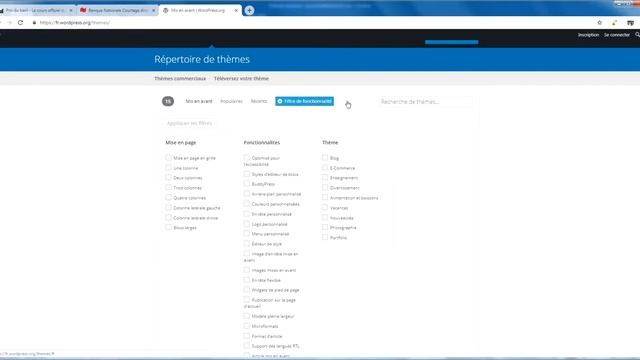
Task: Click the browser extension icon next to the star
Action: point(614,23)
